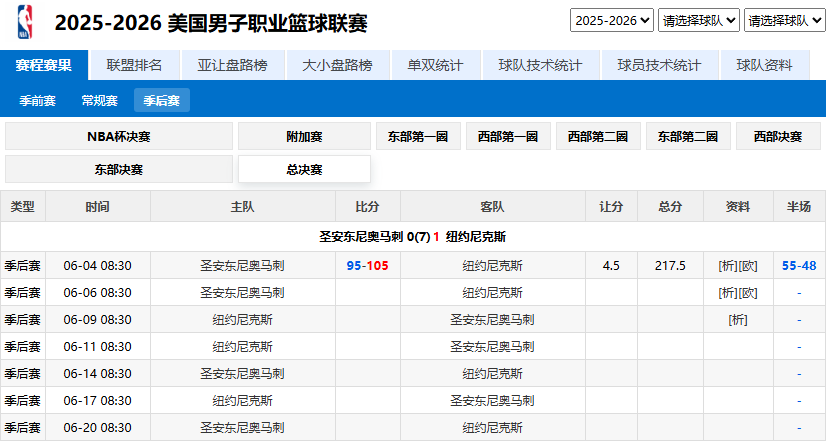Click the 附加赛 round button
This screenshot has width=827, height=442.
tap(304, 137)
